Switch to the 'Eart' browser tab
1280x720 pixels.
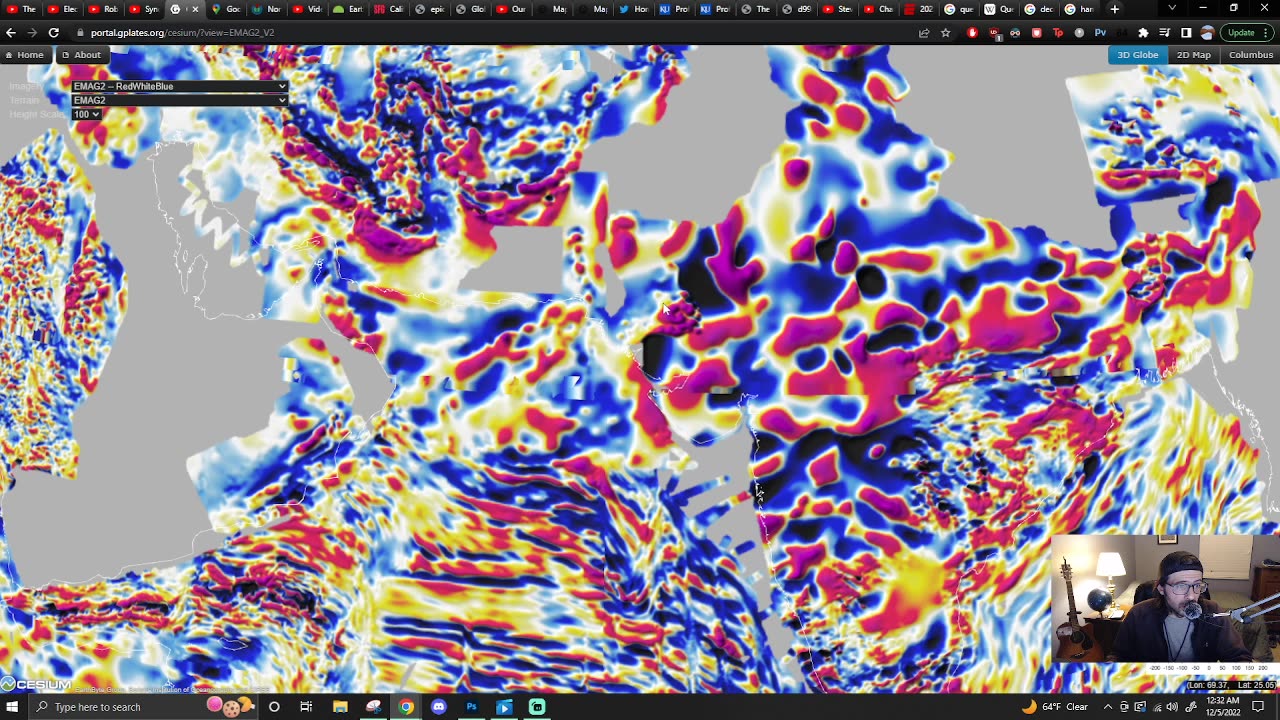click(x=348, y=9)
